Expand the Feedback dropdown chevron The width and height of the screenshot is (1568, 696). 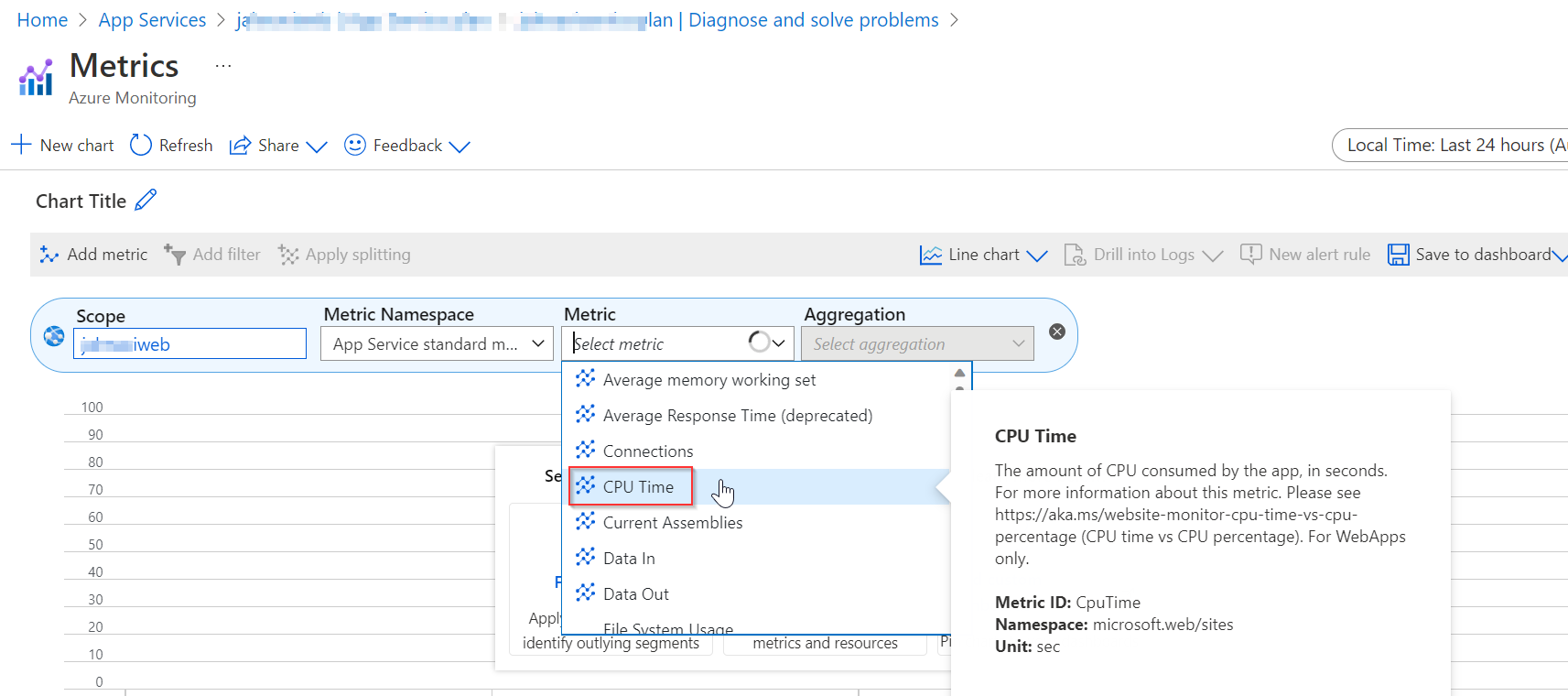click(460, 147)
